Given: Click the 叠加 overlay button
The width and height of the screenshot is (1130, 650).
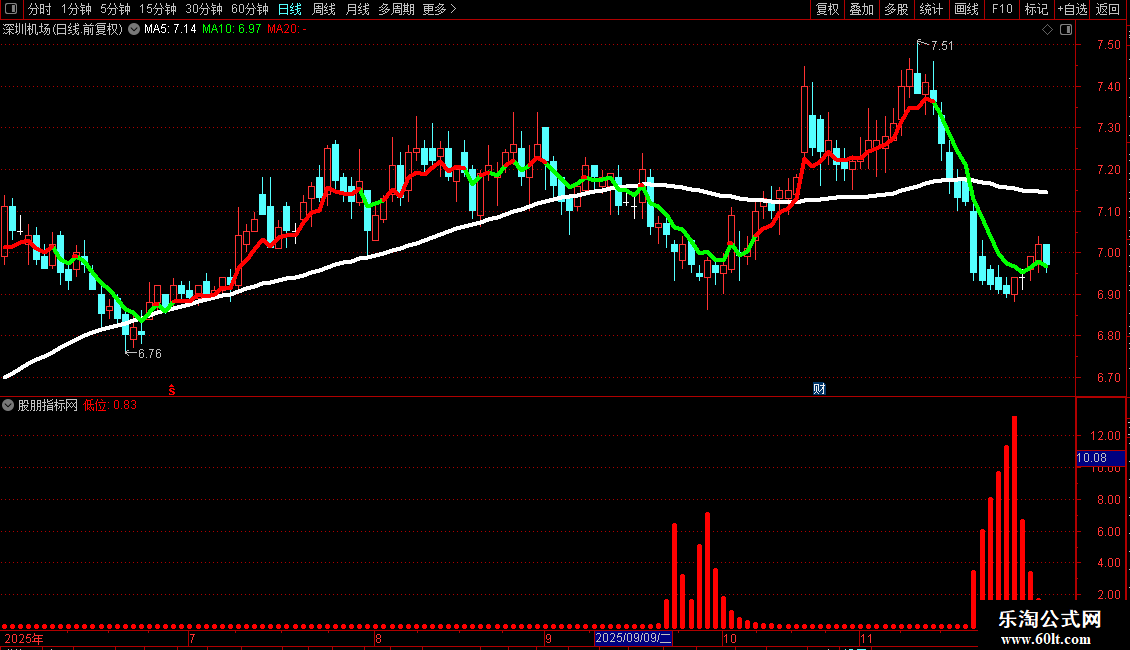Looking at the screenshot, I should pyautogui.click(x=861, y=9).
